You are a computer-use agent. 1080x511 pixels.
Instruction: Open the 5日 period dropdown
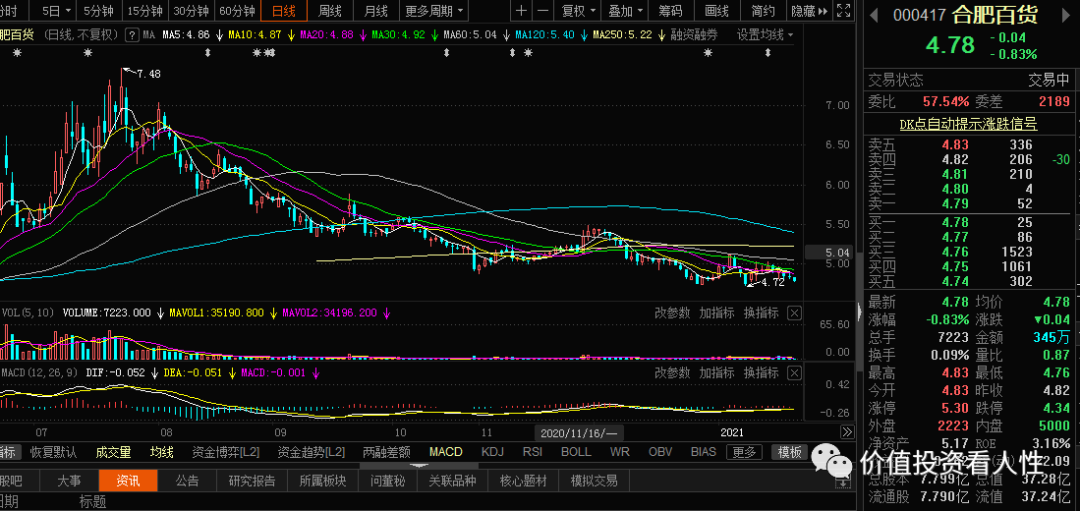click(58, 11)
